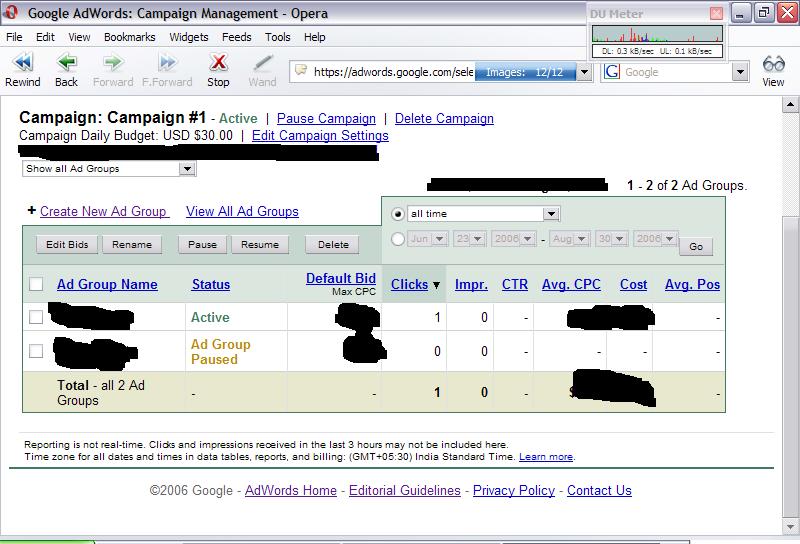Sort by Ad Group Name column
The image size is (800, 544).
pyautogui.click(x=107, y=284)
